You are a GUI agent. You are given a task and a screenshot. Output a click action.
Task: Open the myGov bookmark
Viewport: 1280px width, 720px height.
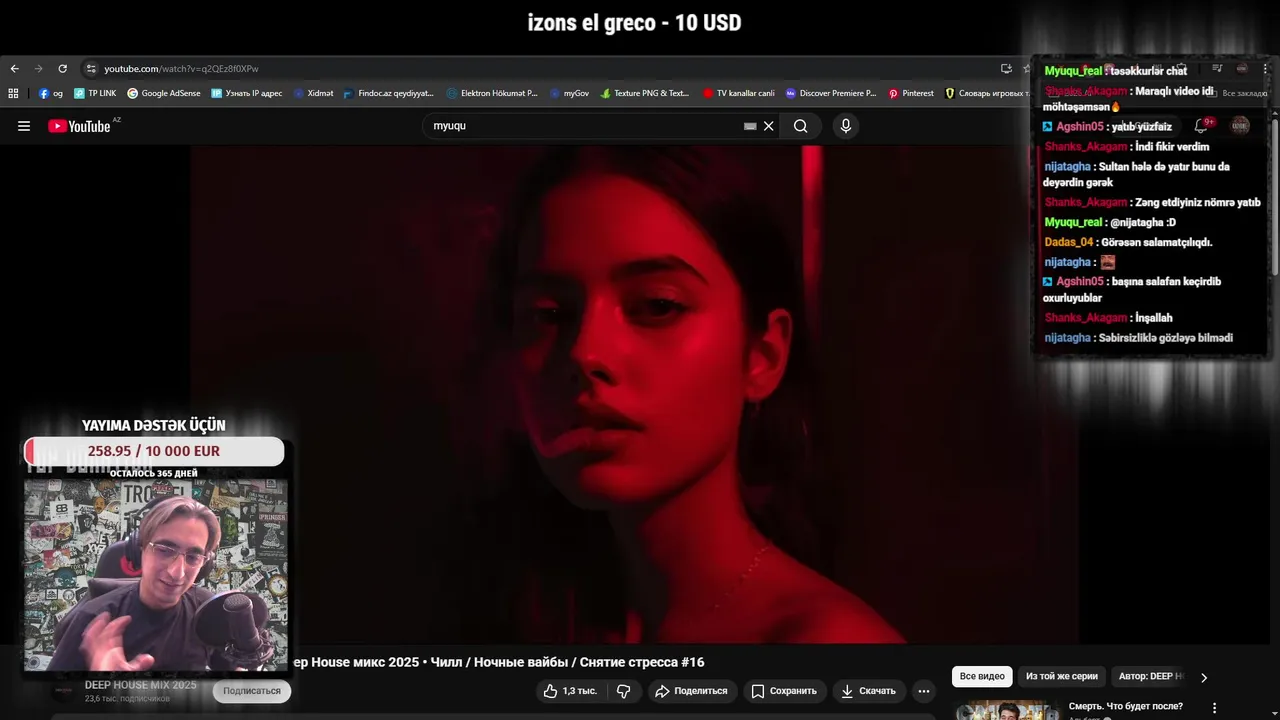click(x=570, y=93)
